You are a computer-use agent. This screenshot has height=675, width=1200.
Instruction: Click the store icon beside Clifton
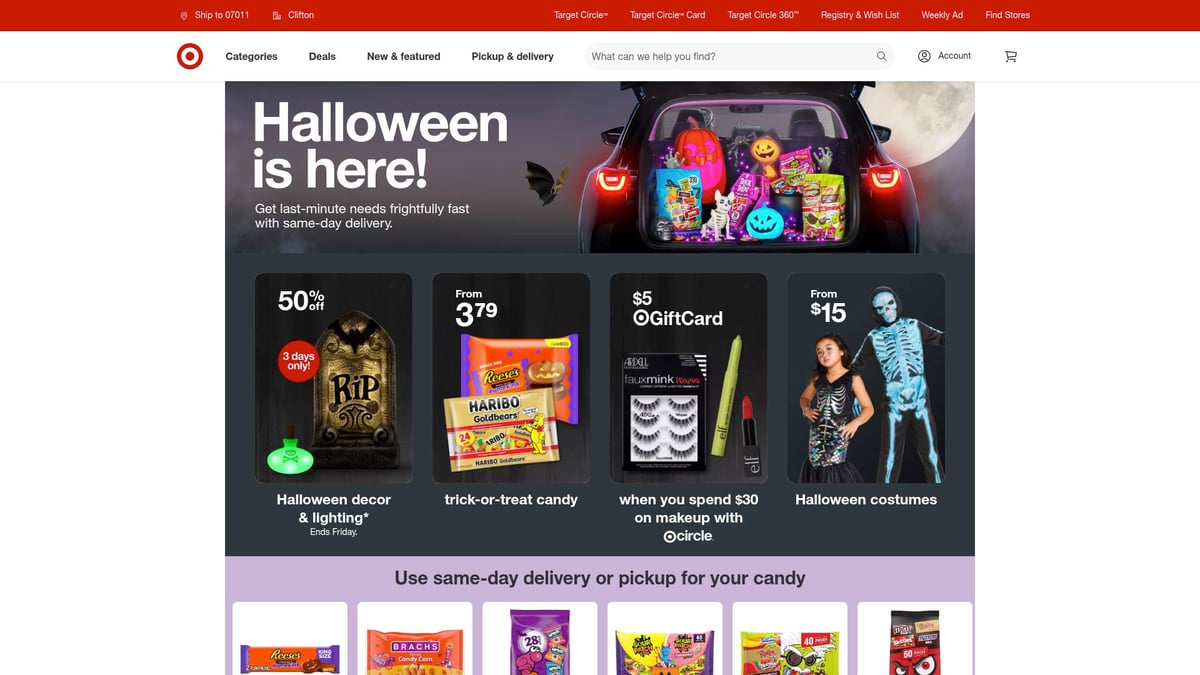tap(277, 15)
